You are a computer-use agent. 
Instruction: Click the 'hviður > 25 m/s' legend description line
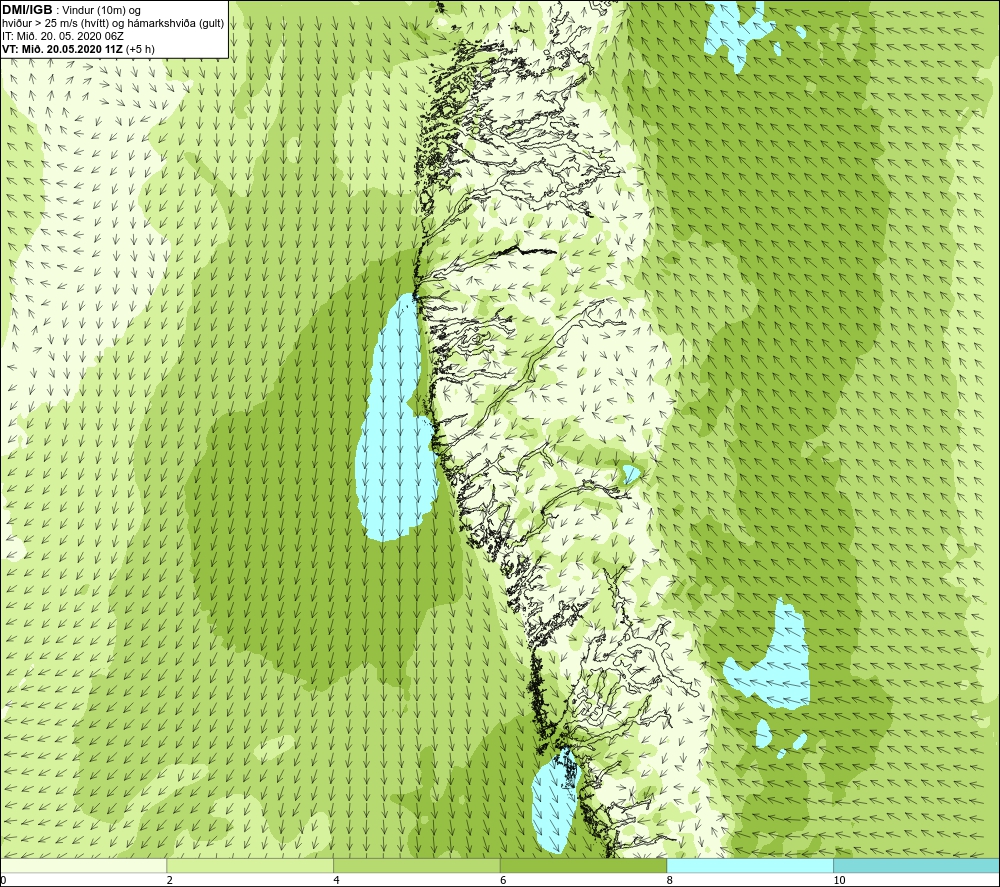tap(113, 24)
